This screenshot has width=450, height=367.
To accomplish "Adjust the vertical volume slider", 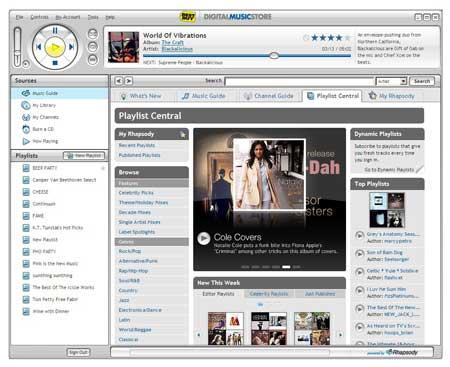I will pyautogui.click(x=17, y=47).
